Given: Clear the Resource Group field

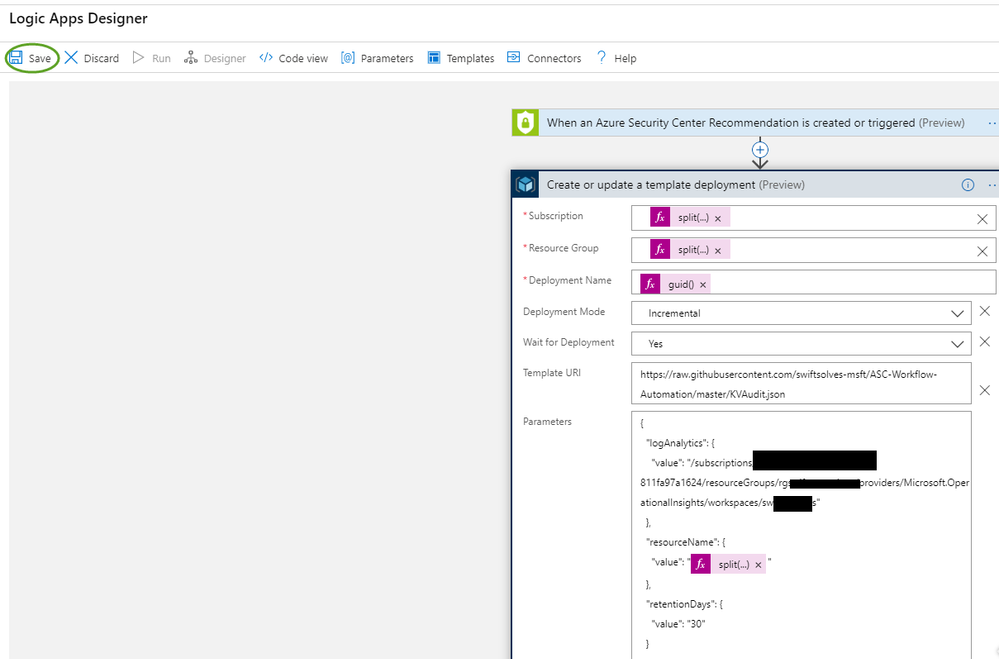Looking at the screenshot, I should pos(982,251).
